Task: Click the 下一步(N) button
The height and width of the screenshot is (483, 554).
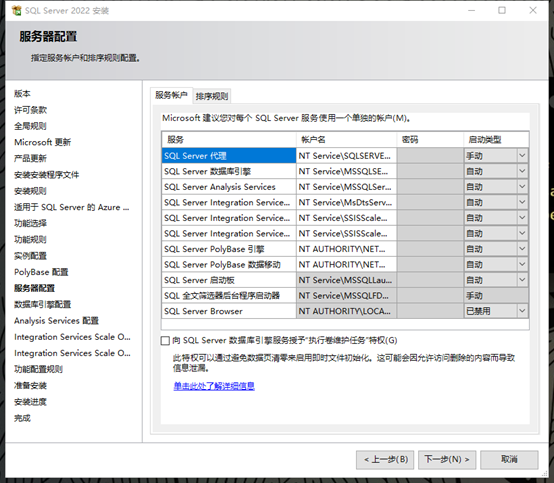Action: click(x=447, y=459)
